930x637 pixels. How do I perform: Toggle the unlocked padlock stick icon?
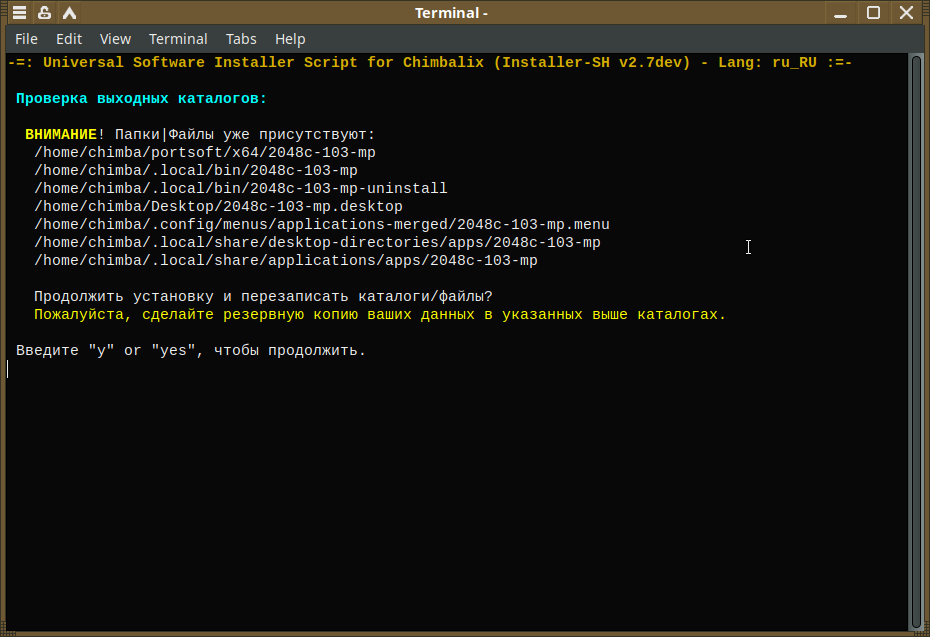tap(44, 12)
